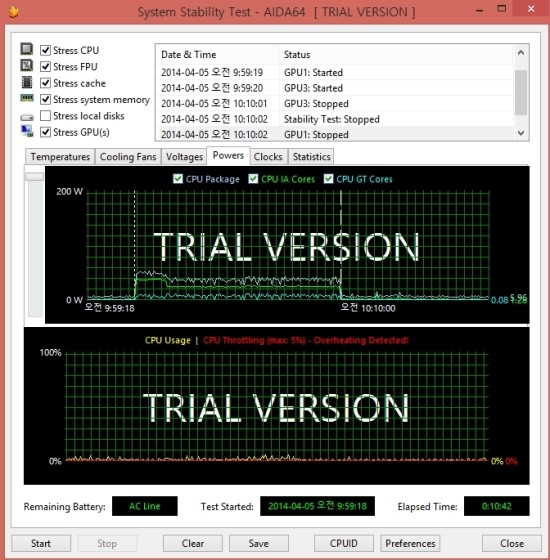The width and height of the screenshot is (550, 560).
Task: Hide the CPU GT Cores graph line
Action: pos(329,179)
